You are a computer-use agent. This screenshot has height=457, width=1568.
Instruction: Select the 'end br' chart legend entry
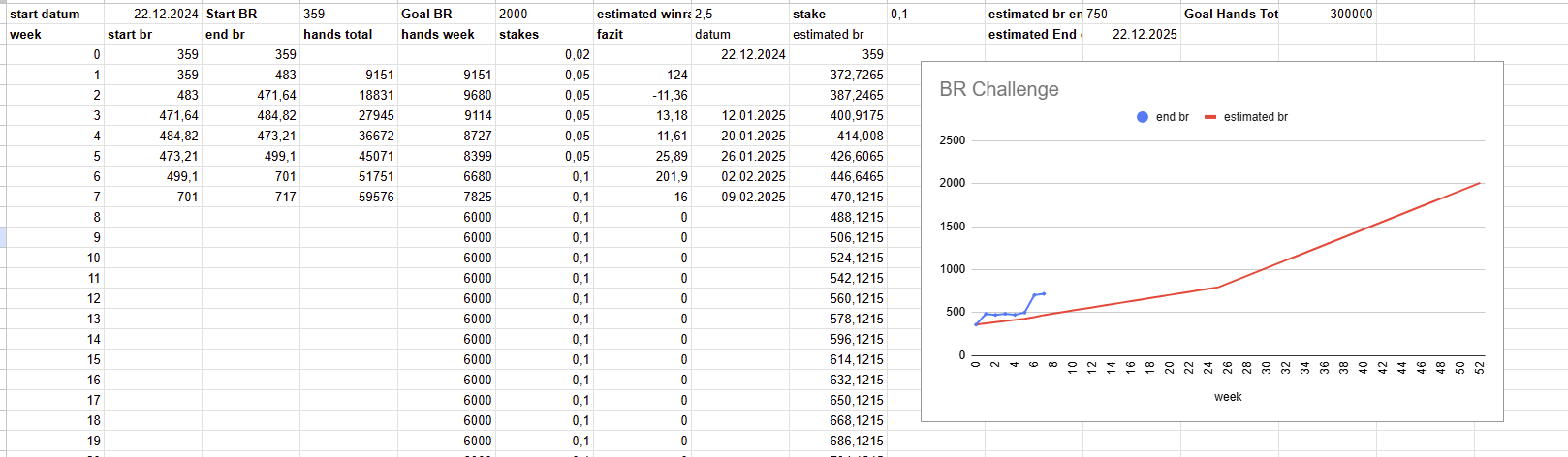(1163, 117)
